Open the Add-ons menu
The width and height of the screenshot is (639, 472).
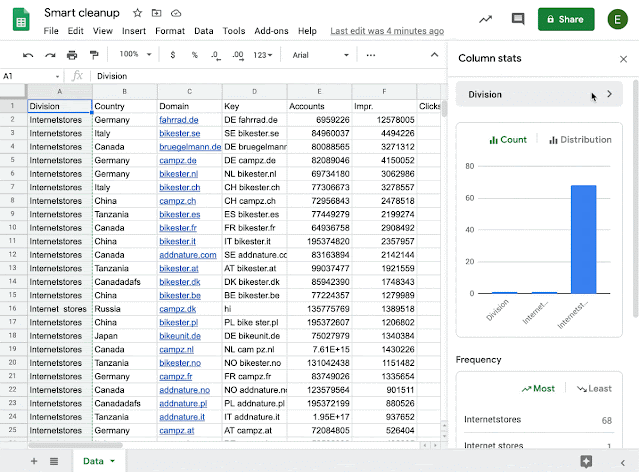click(x=271, y=31)
